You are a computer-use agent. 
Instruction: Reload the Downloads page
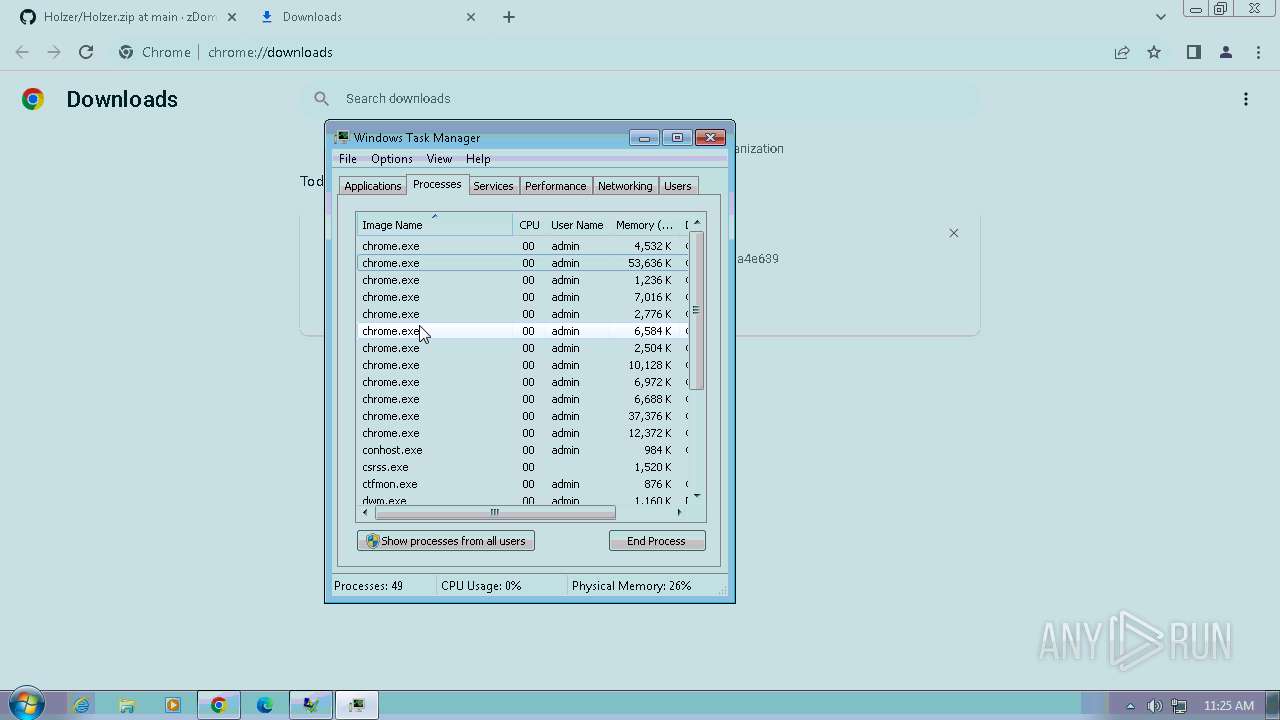click(x=86, y=53)
